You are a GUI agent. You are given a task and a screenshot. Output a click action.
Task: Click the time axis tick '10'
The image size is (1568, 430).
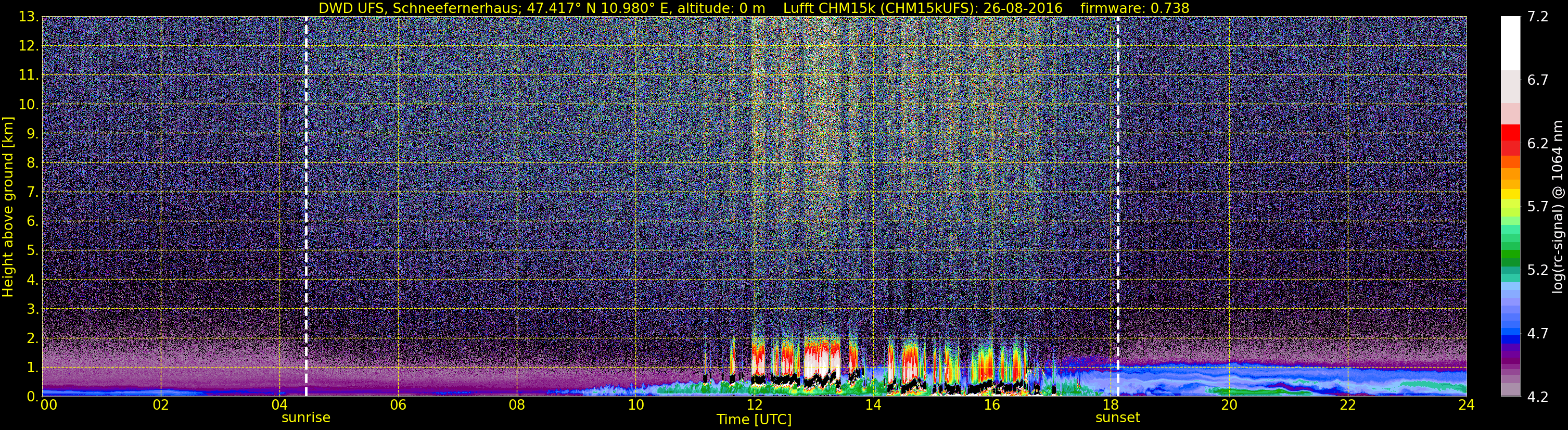[635, 405]
